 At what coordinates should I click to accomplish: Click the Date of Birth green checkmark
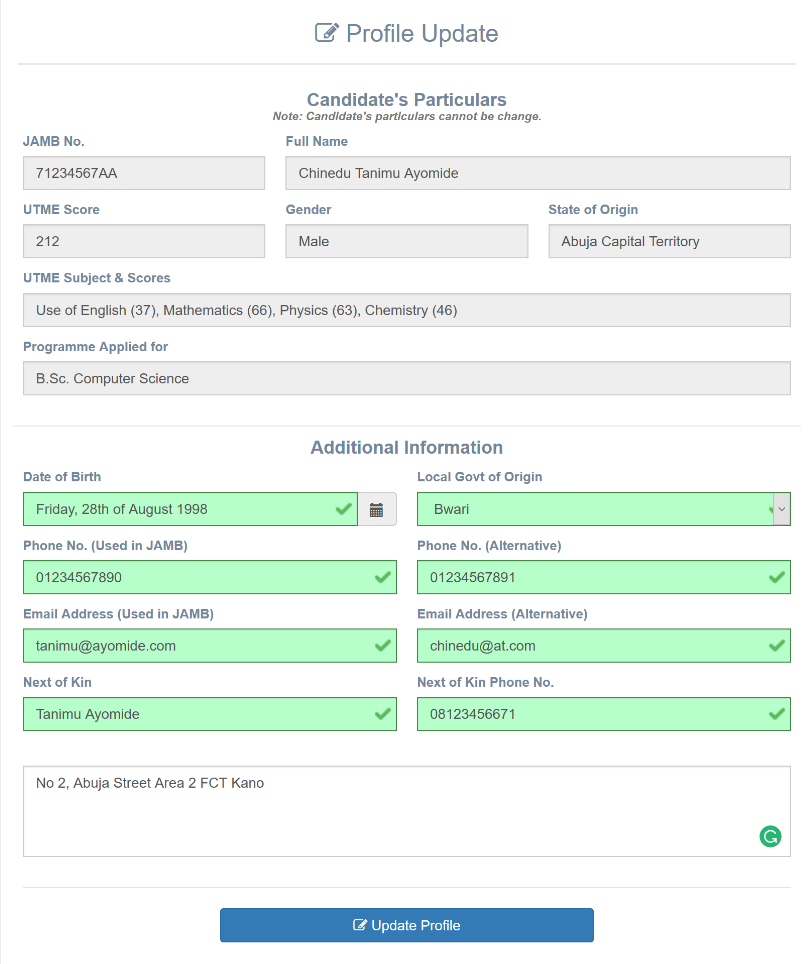pyautogui.click(x=344, y=509)
